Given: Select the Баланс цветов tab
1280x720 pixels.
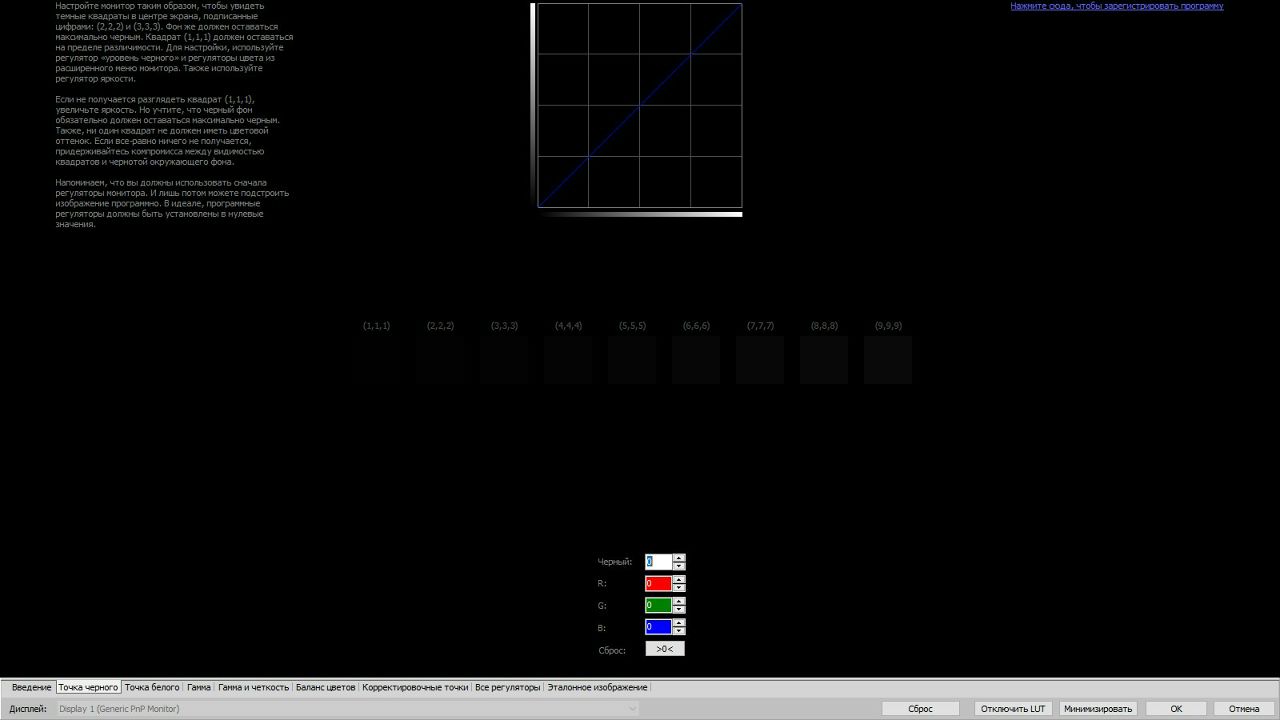Looking at the screenshot, I should click(325, 688).
